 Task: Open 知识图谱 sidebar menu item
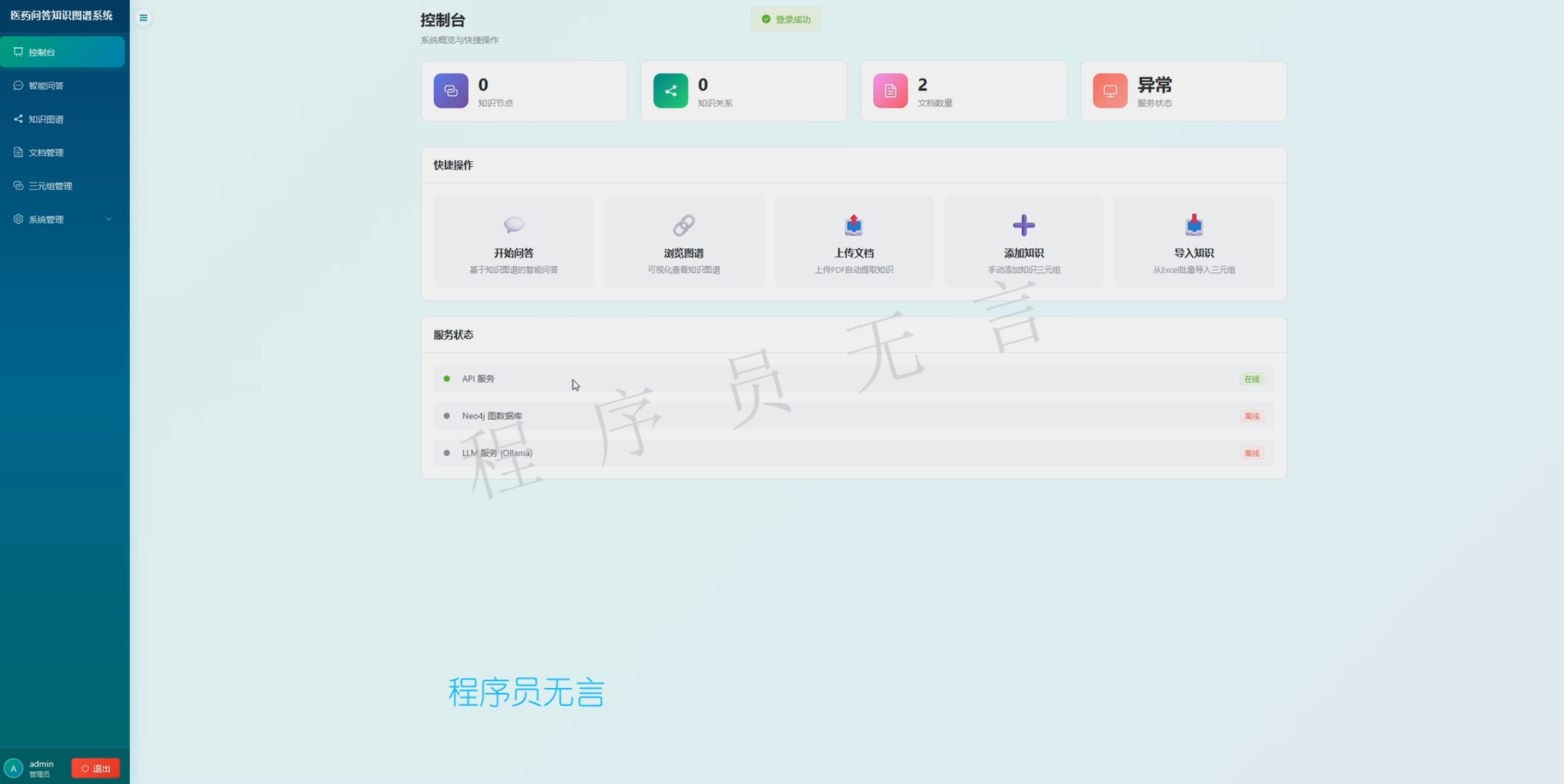(46, 119)
